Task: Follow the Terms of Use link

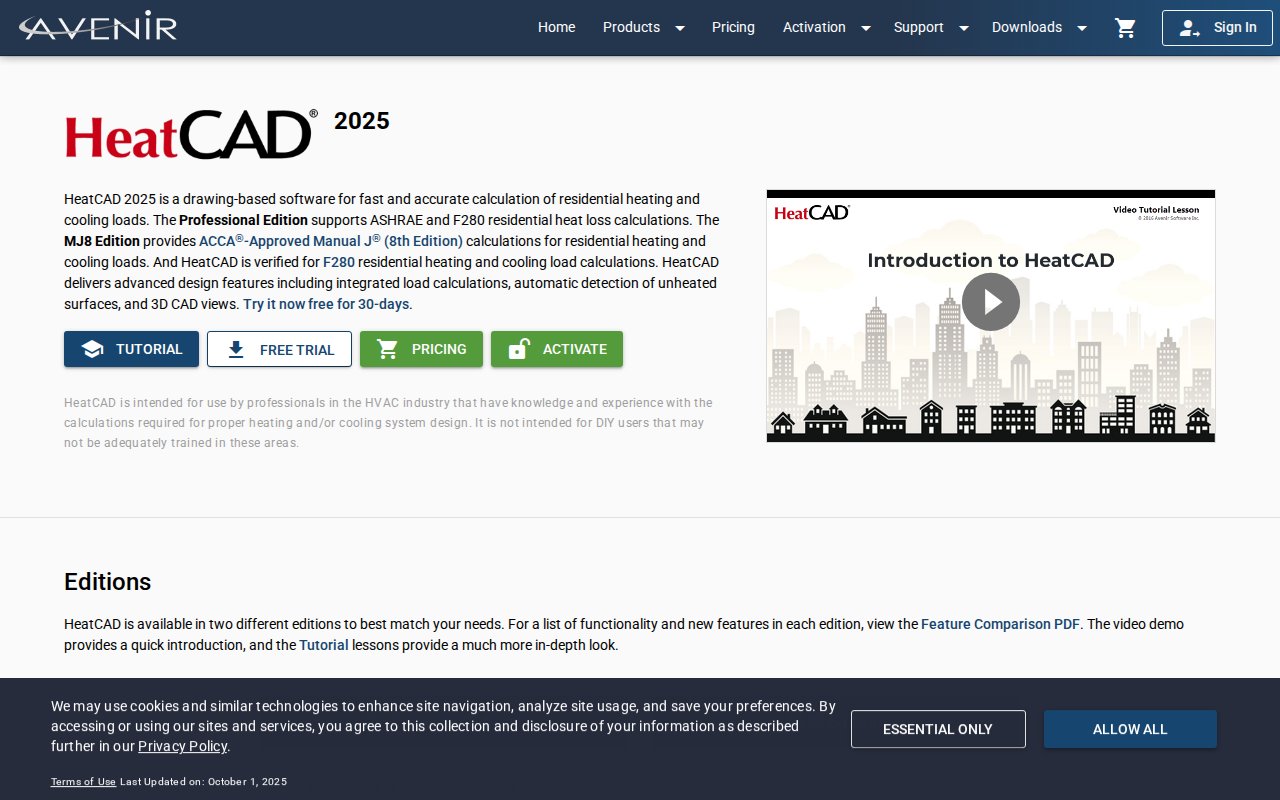Action: (83, 782)
